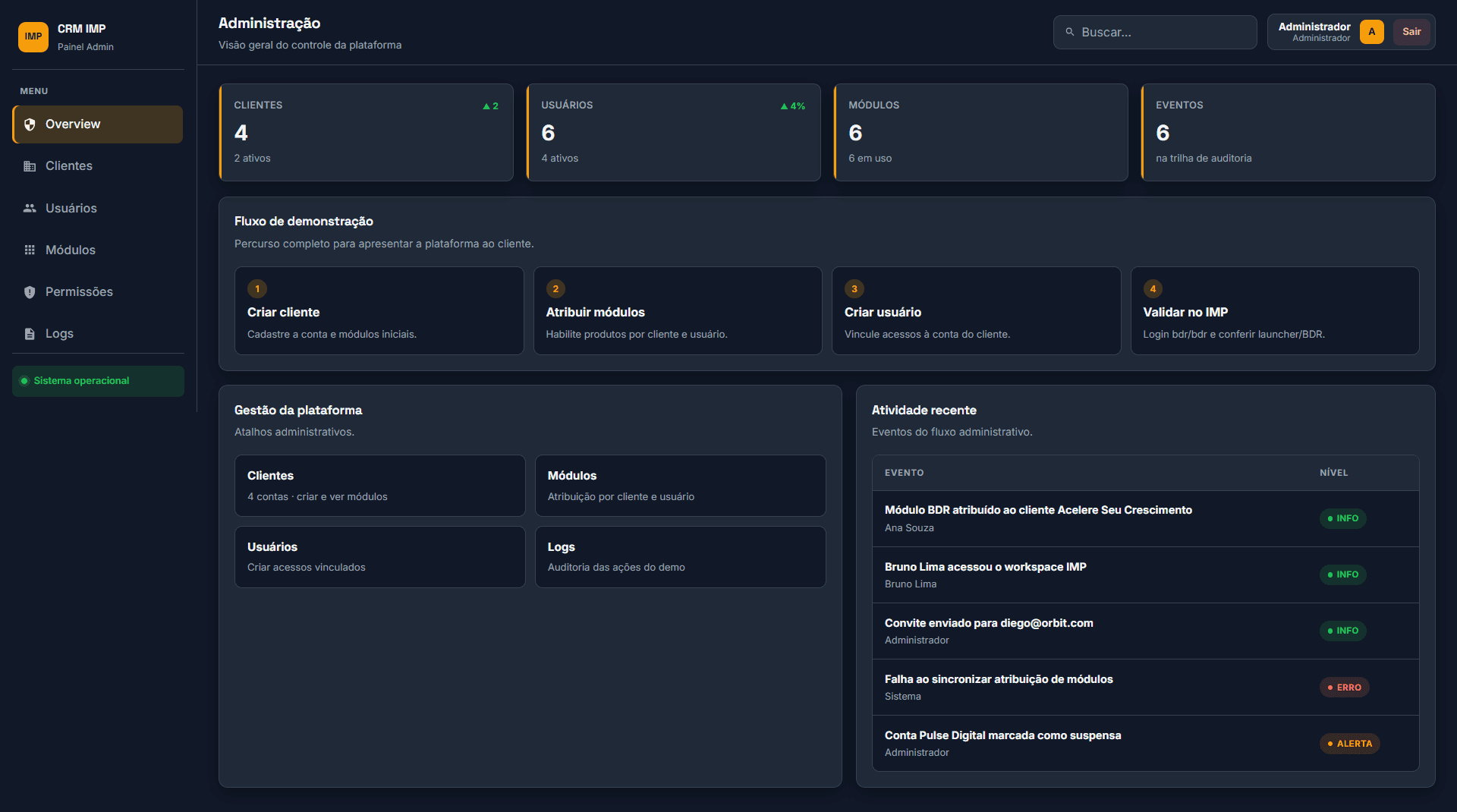
Task: Click the Permissões shield icon in sidebar
Action: tap(30, 292)
